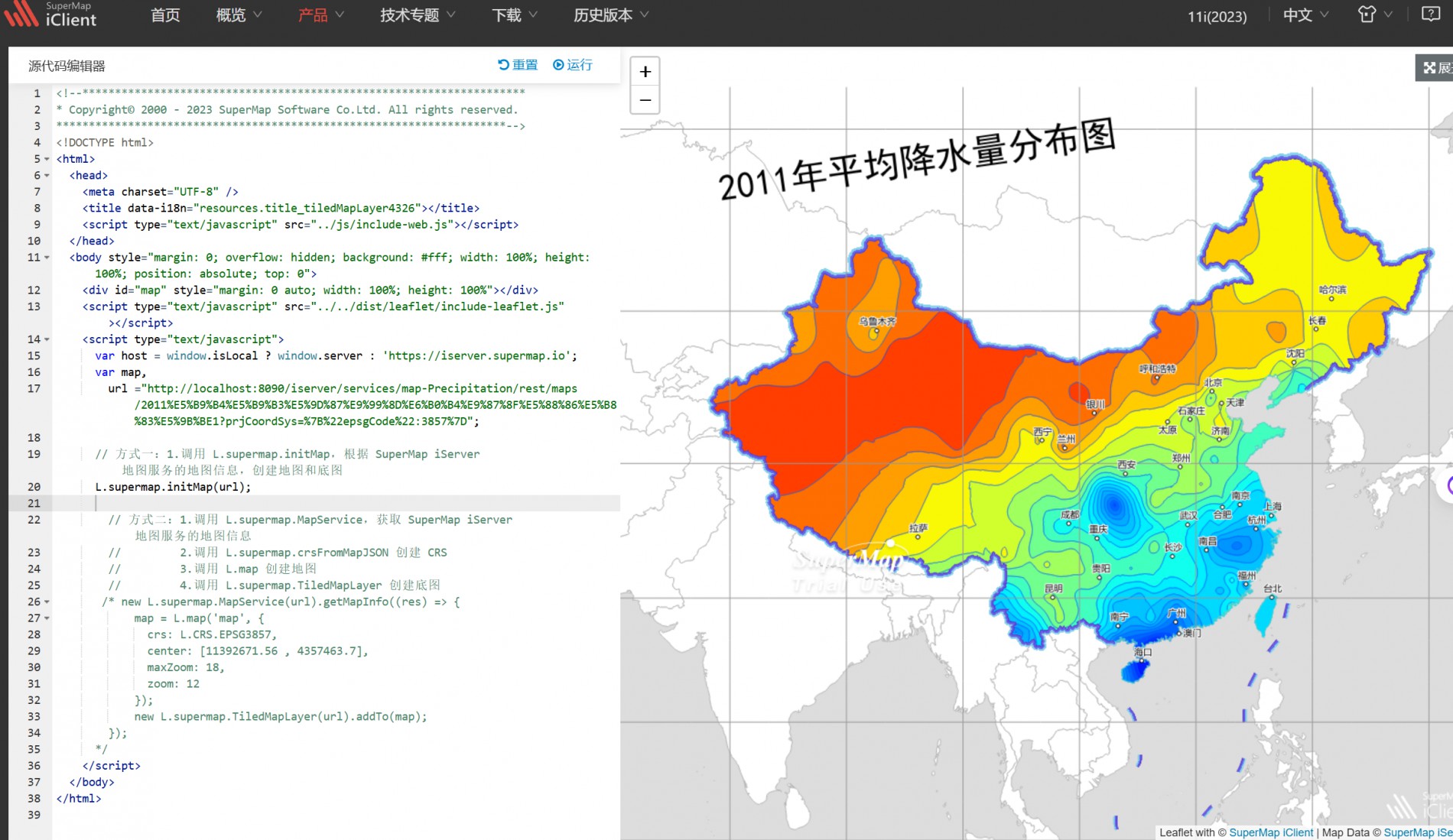The width and height of the screenshot is (1453, 840).
Task: Click the 北京 city label on map
Action: click(x=1214, y=382)
